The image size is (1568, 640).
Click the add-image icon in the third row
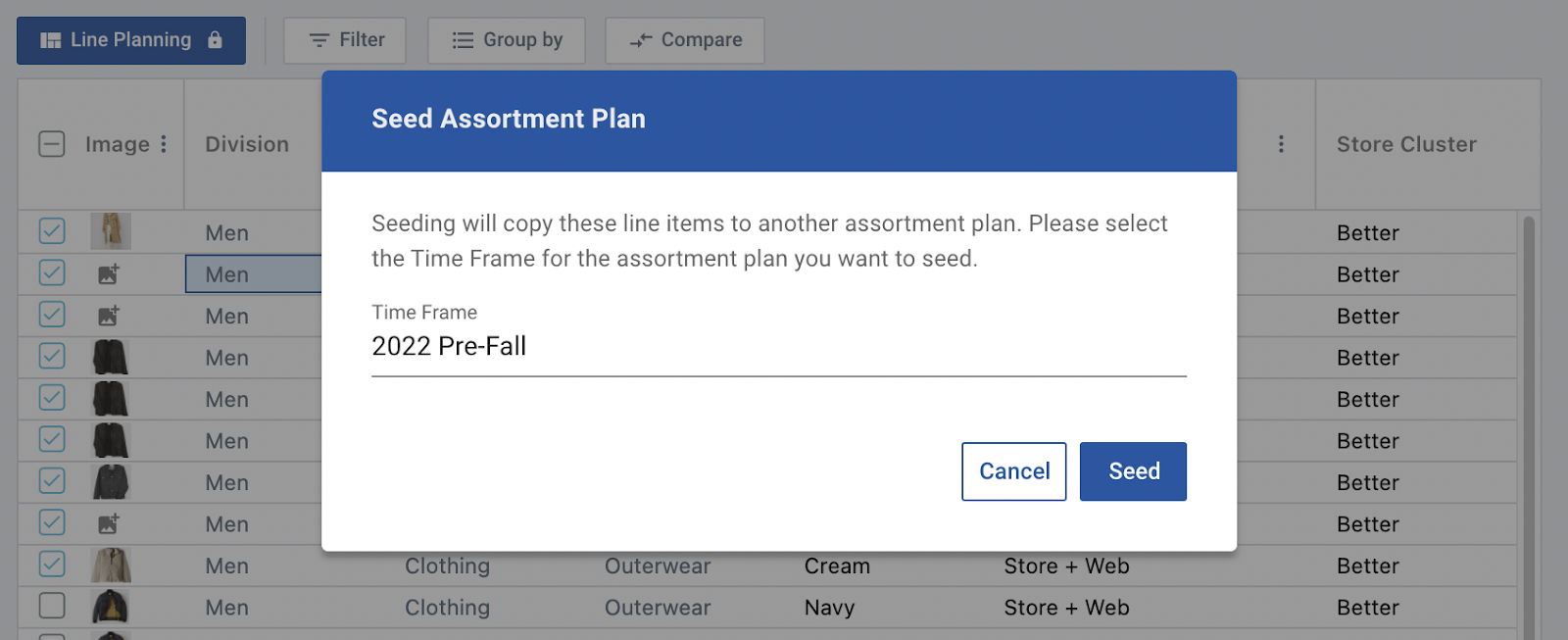click(109, 316)
